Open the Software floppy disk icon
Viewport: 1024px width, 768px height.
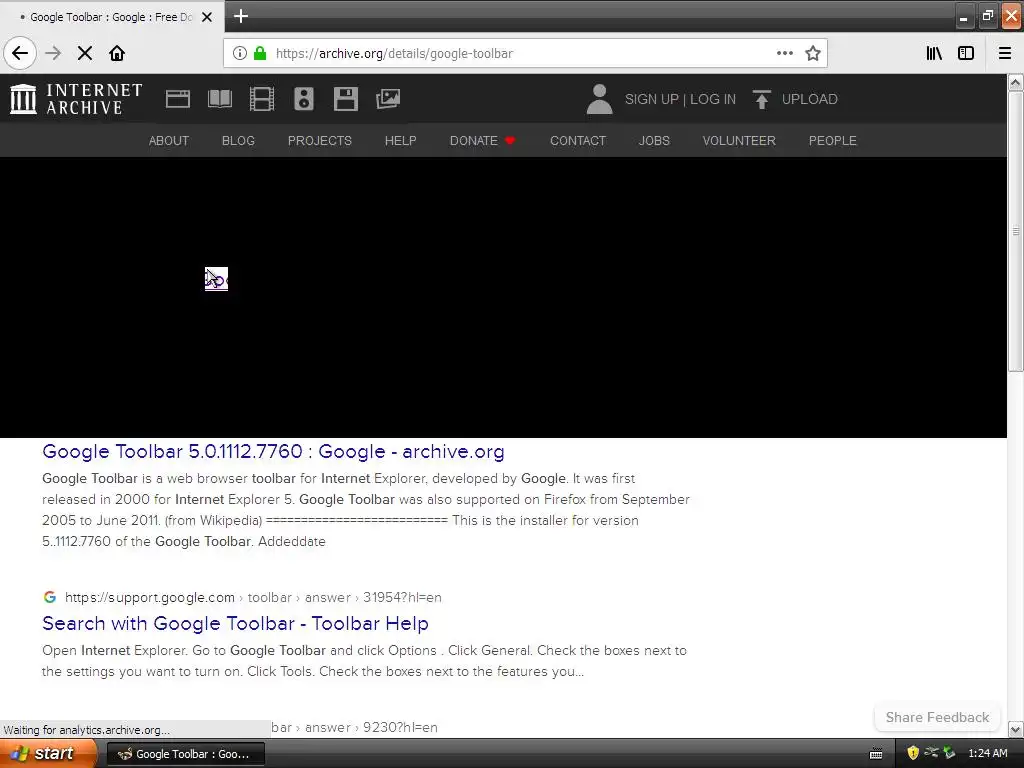point(345,99)
